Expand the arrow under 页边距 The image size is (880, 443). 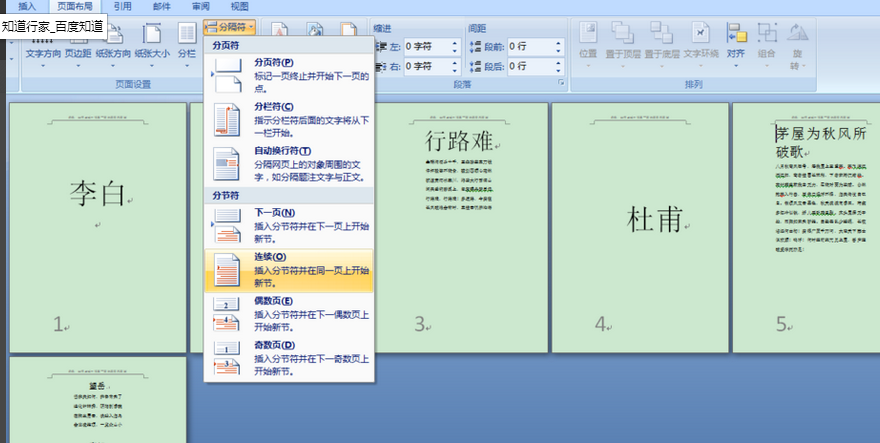[78, 65]
